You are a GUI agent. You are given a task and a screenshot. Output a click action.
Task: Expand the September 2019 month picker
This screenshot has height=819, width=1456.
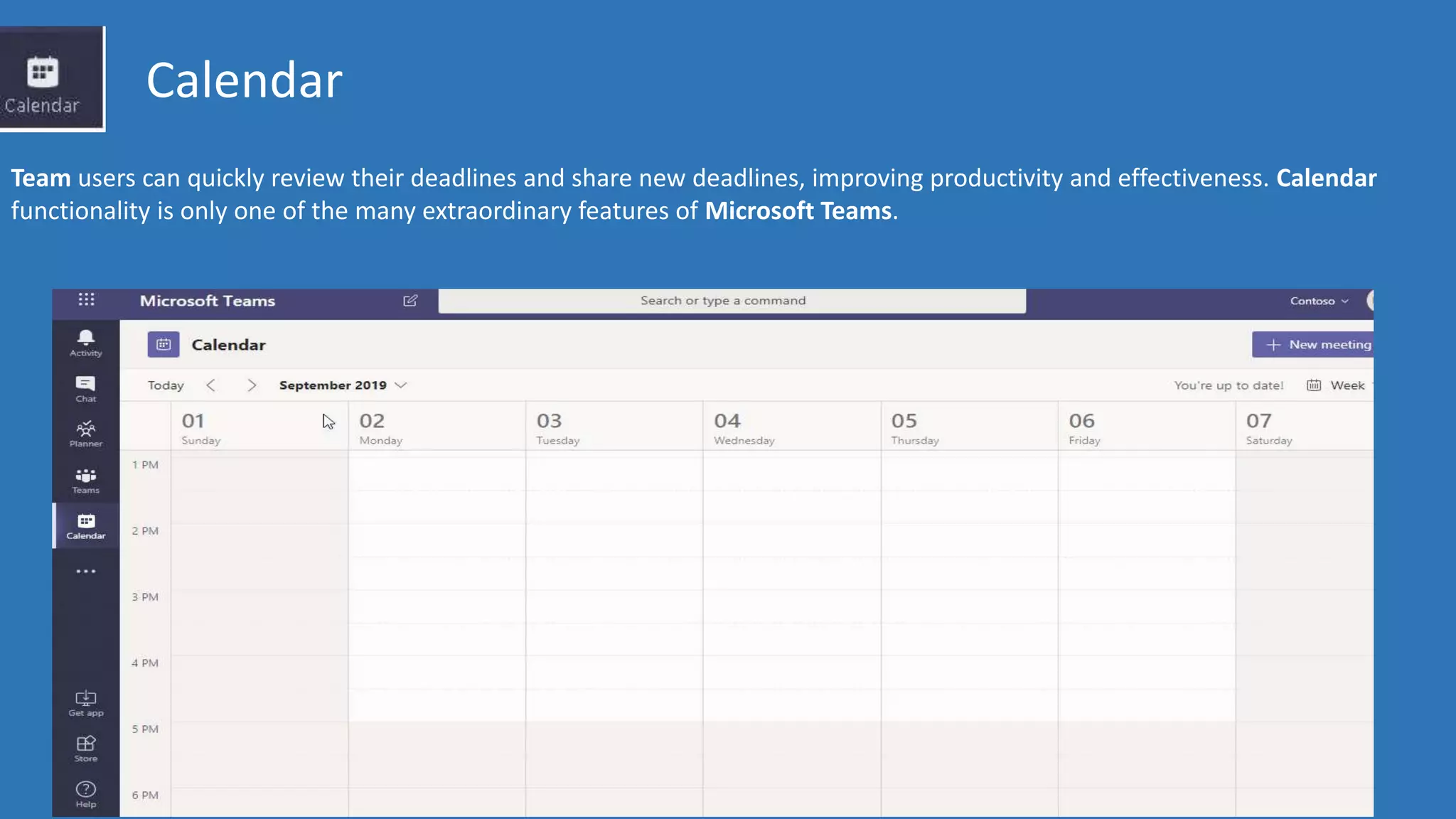[x=343, y=385]
